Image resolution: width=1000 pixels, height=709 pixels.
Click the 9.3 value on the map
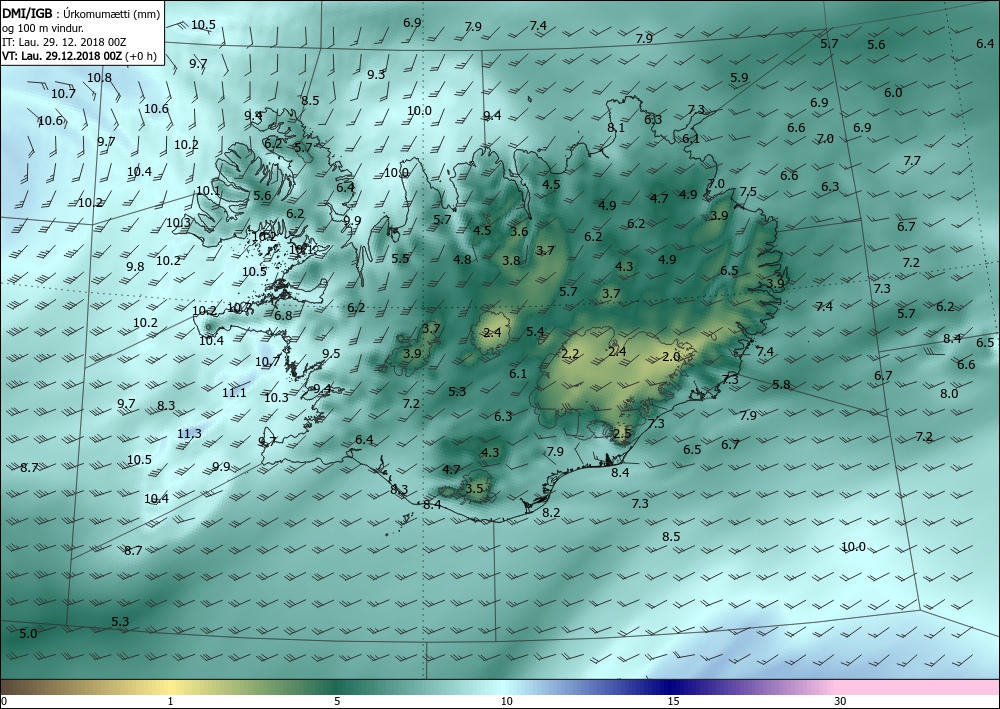click(x=376, y=75)
